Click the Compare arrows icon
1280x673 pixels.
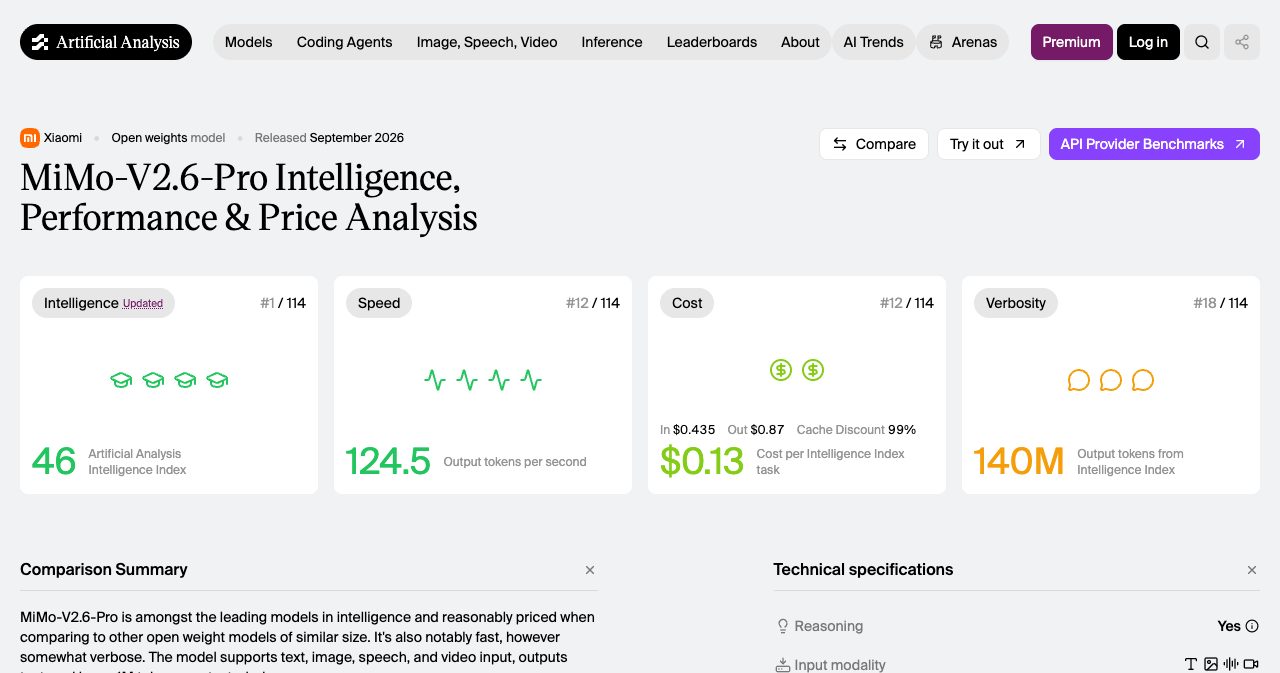(x=840, y=144)
